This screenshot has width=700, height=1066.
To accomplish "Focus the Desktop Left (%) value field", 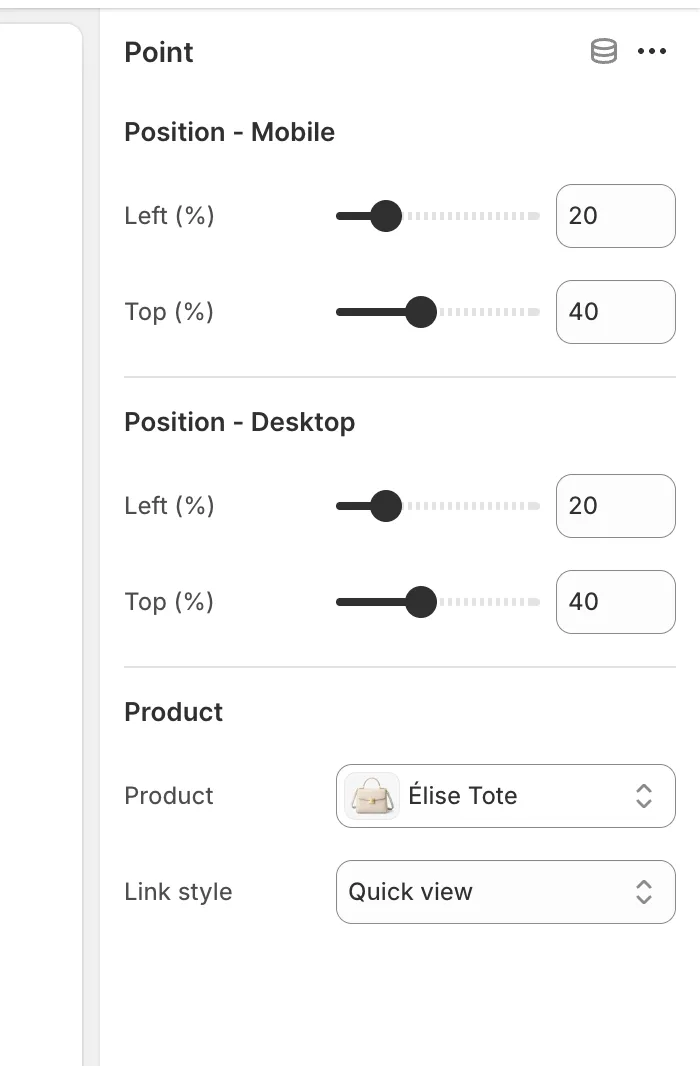I will (615, 506).
